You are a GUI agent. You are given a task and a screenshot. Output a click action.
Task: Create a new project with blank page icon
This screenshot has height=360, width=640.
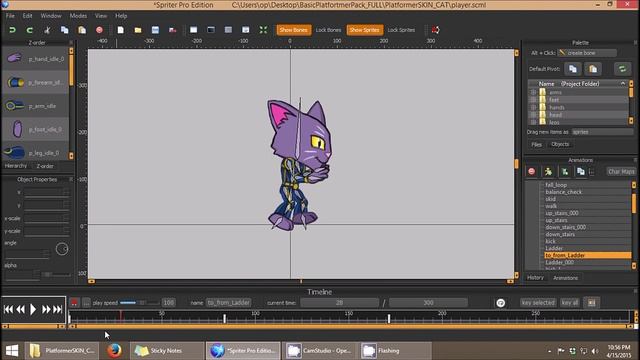tap(120, 30)
